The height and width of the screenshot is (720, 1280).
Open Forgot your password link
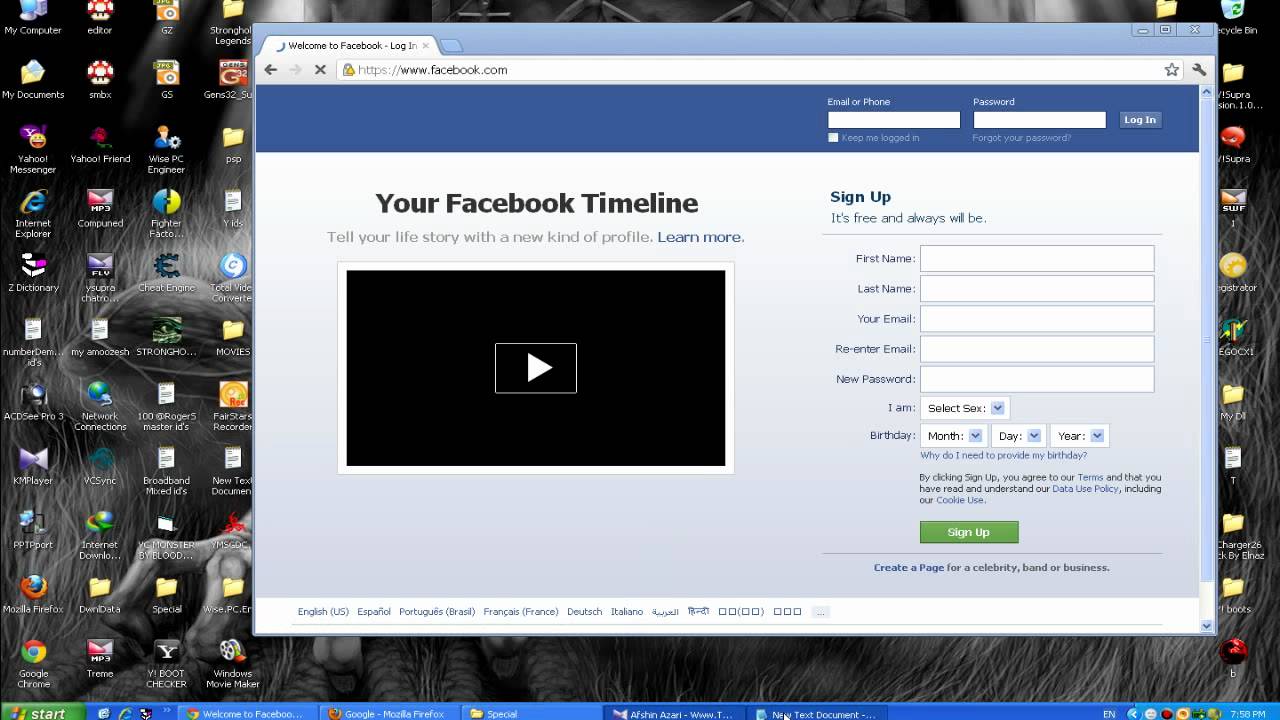pyautogui.click(x=1021, y=138)
